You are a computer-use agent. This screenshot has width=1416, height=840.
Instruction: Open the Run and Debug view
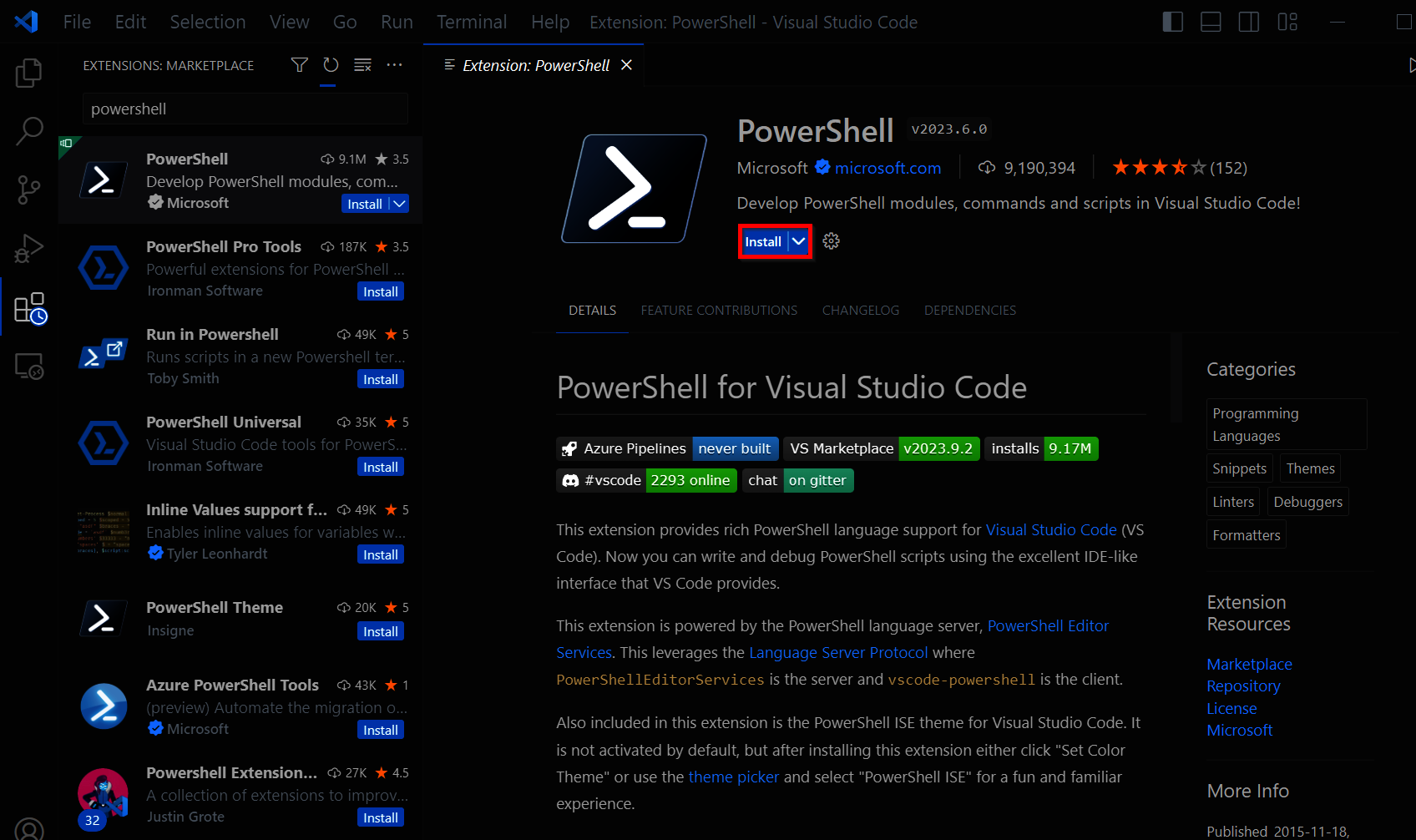28,248
